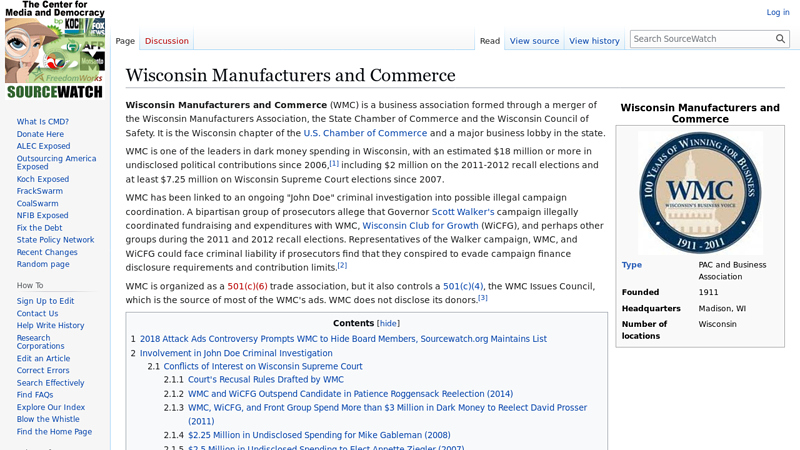Open Koch Exposed sidebar link
The height and width of the screenshot is (450, 800).
[x=43, y=179]
